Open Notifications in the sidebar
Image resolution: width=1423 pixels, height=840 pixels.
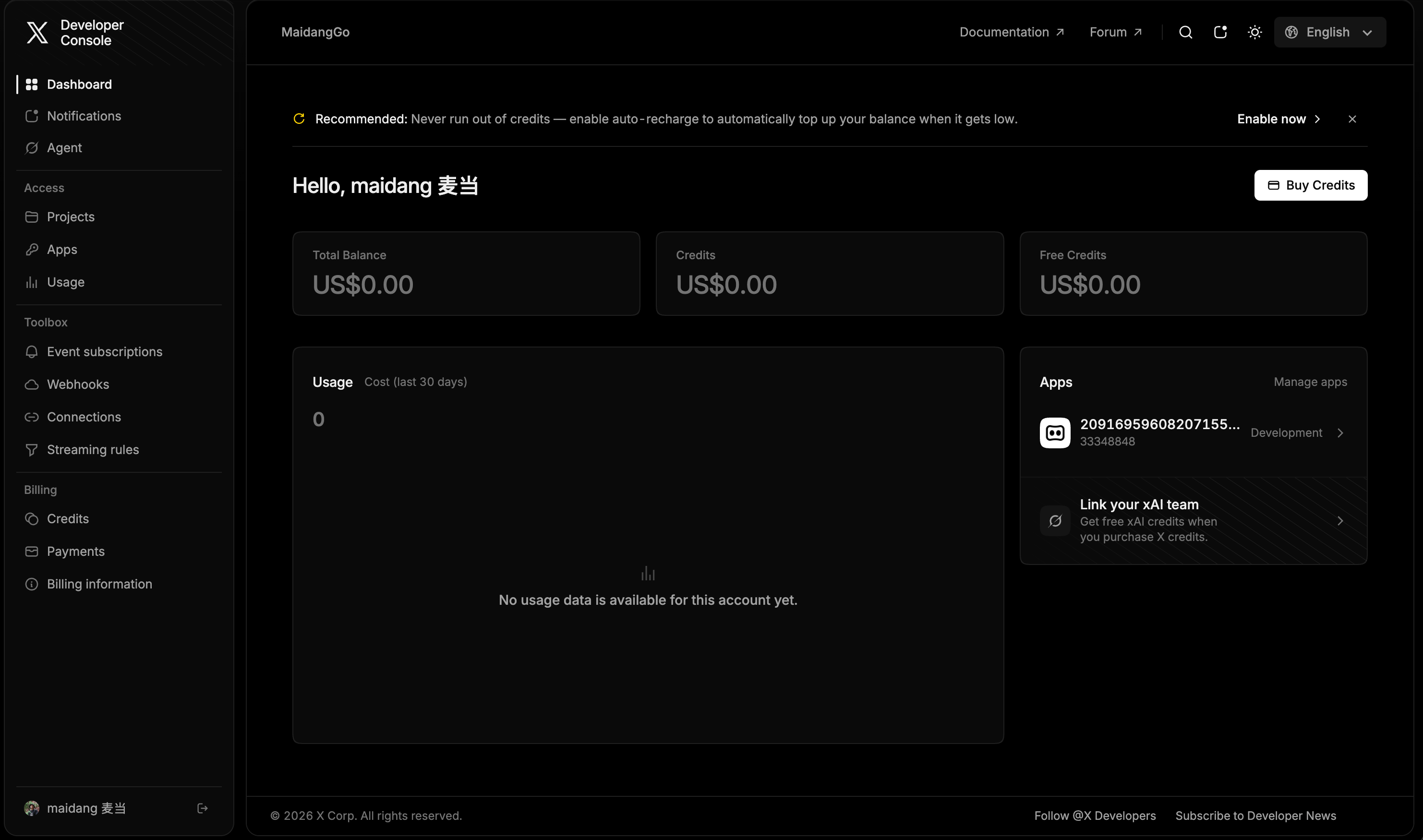tap(119, 116)
